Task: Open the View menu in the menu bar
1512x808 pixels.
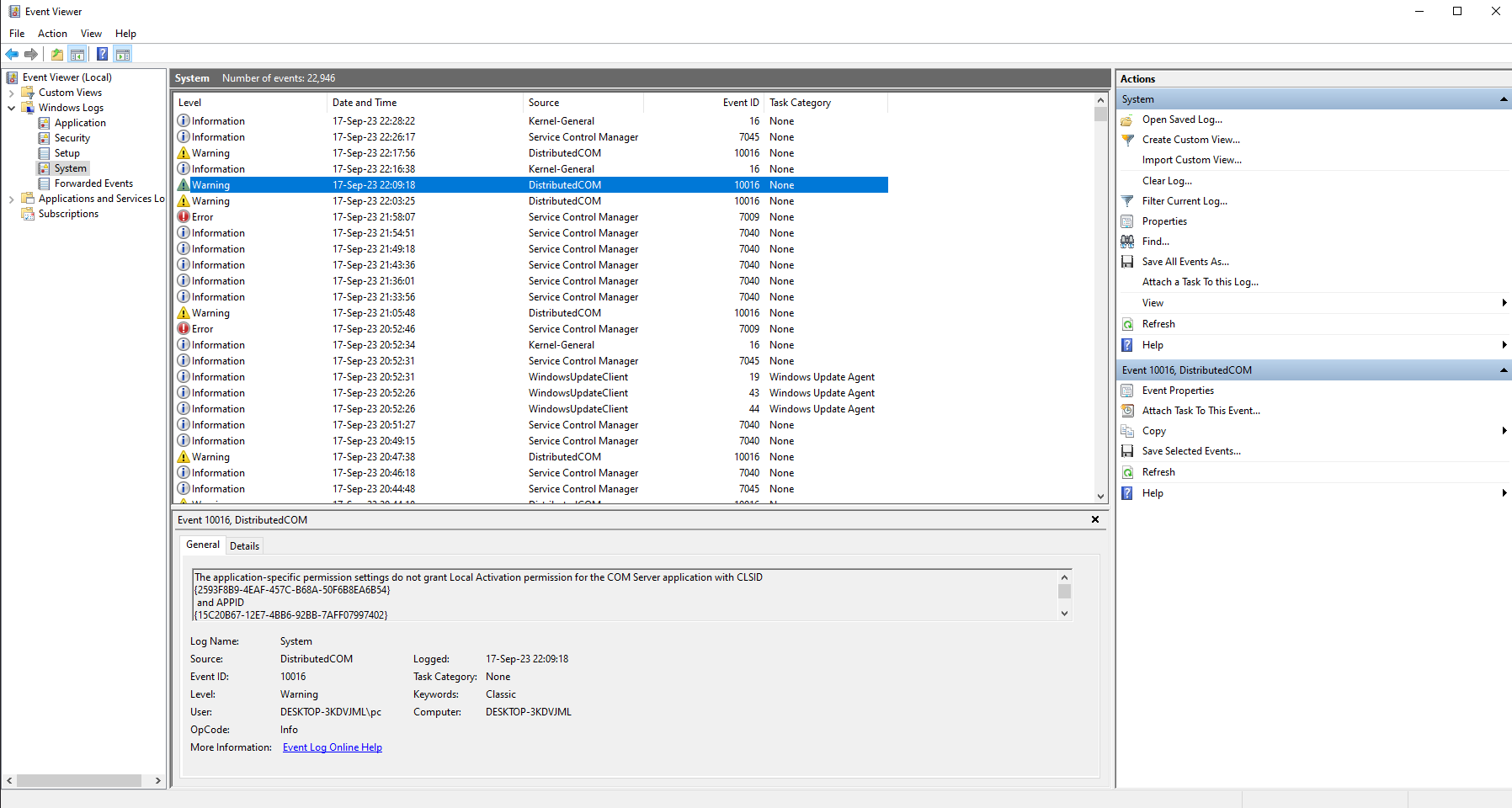Action: pyautogui.click(x=91, y=34)
